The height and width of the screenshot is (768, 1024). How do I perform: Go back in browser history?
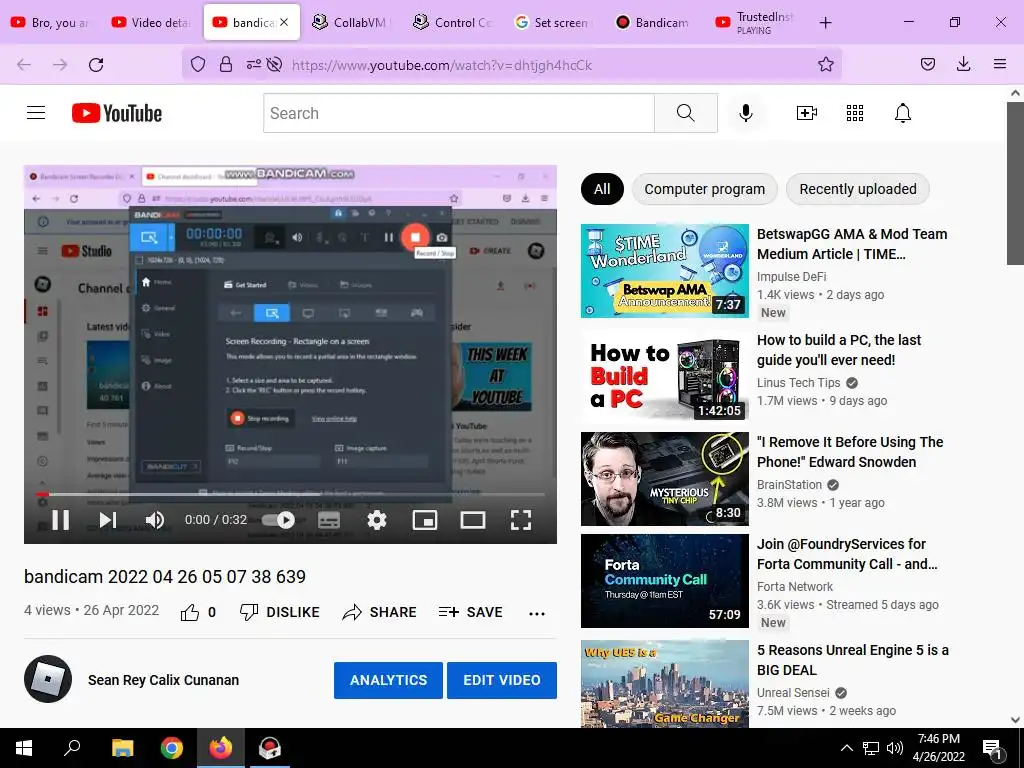[x=24, y=65]
